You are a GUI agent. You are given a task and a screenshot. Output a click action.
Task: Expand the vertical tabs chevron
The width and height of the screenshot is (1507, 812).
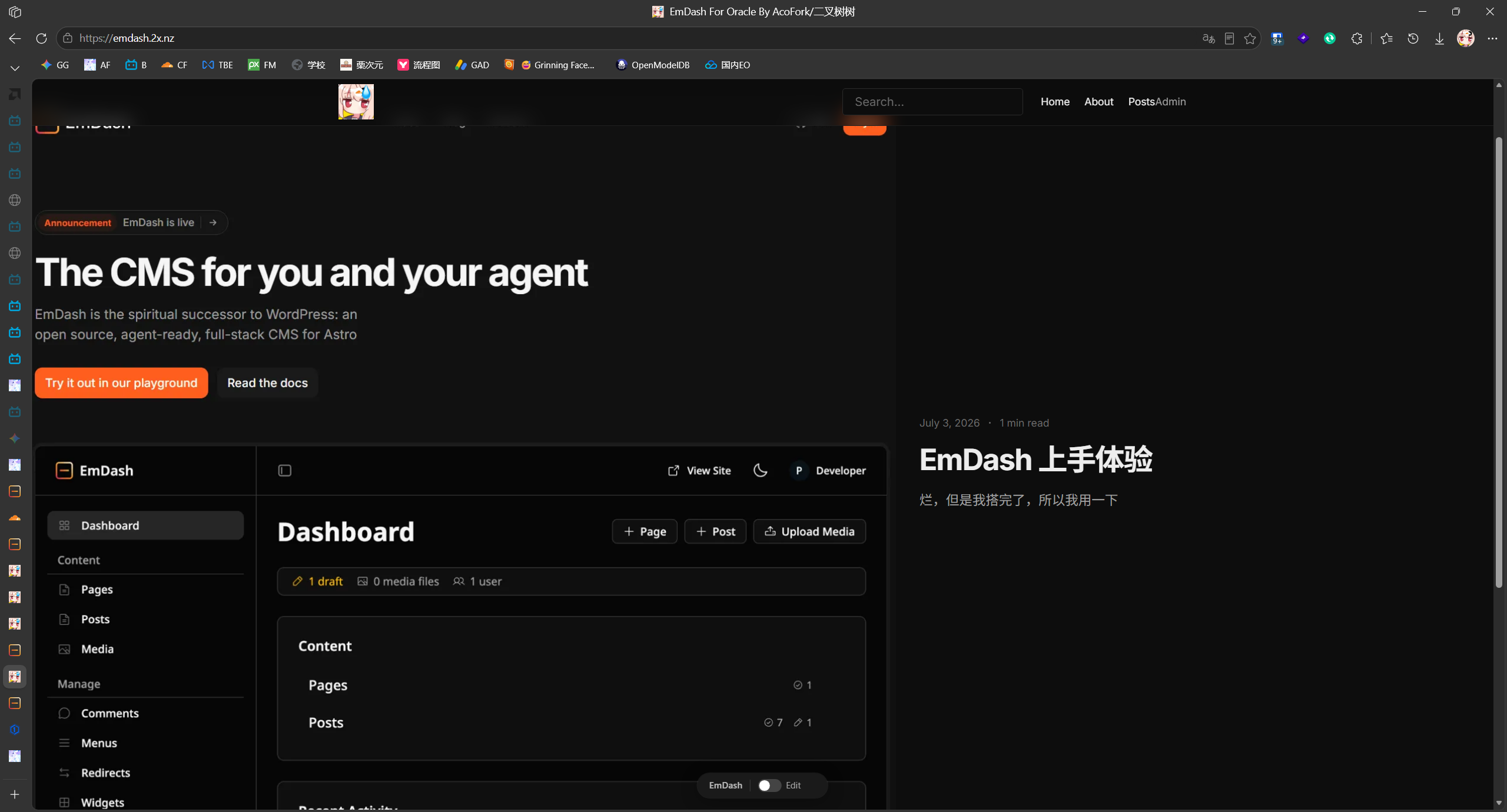tap(15, 68)
